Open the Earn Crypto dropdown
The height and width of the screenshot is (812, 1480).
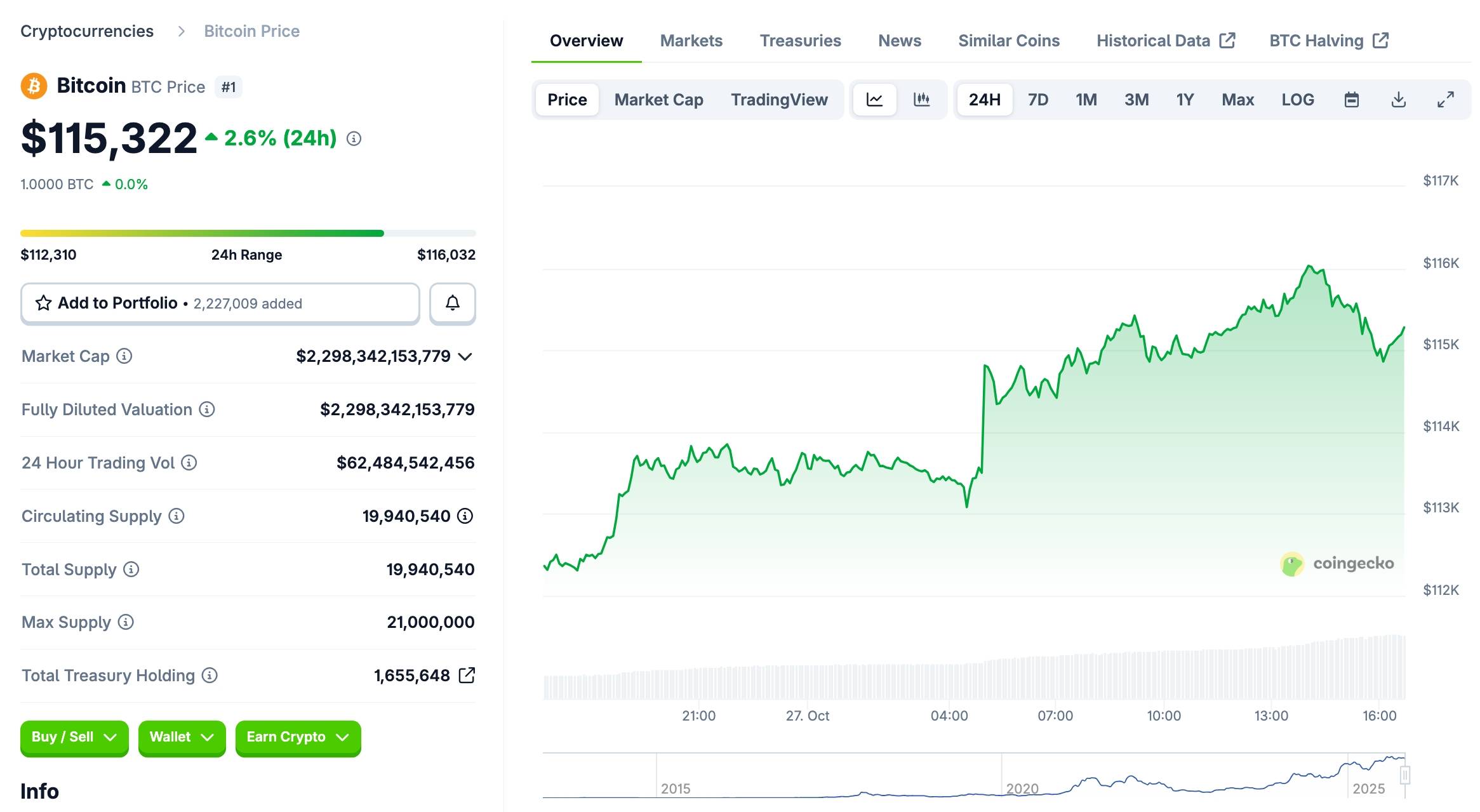(x=298, y=737)
